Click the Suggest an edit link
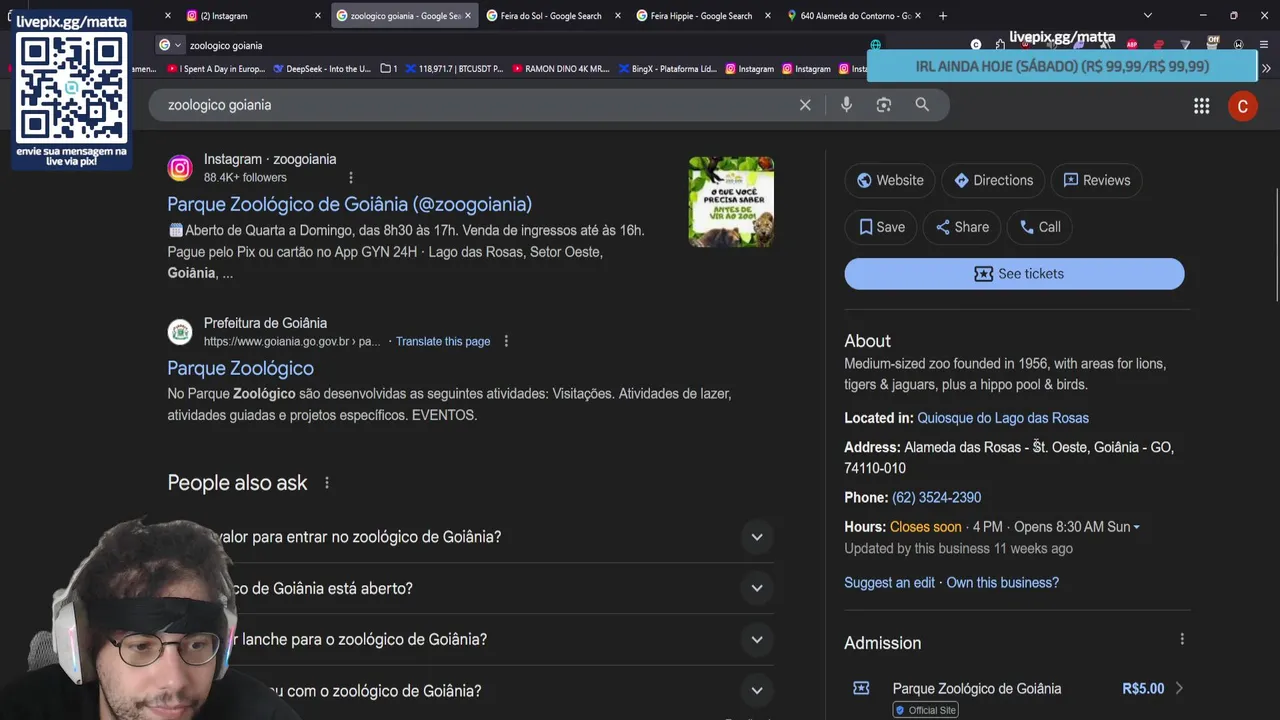This screenshot has height=720, width=1280. click(x=889, y=582)
